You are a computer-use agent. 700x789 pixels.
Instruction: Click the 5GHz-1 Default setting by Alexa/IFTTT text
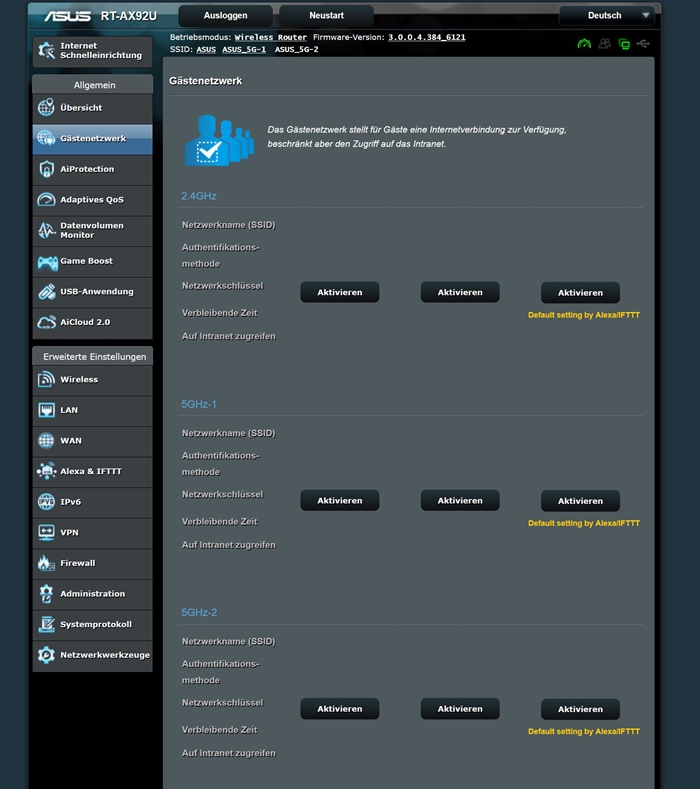point(584,523)
